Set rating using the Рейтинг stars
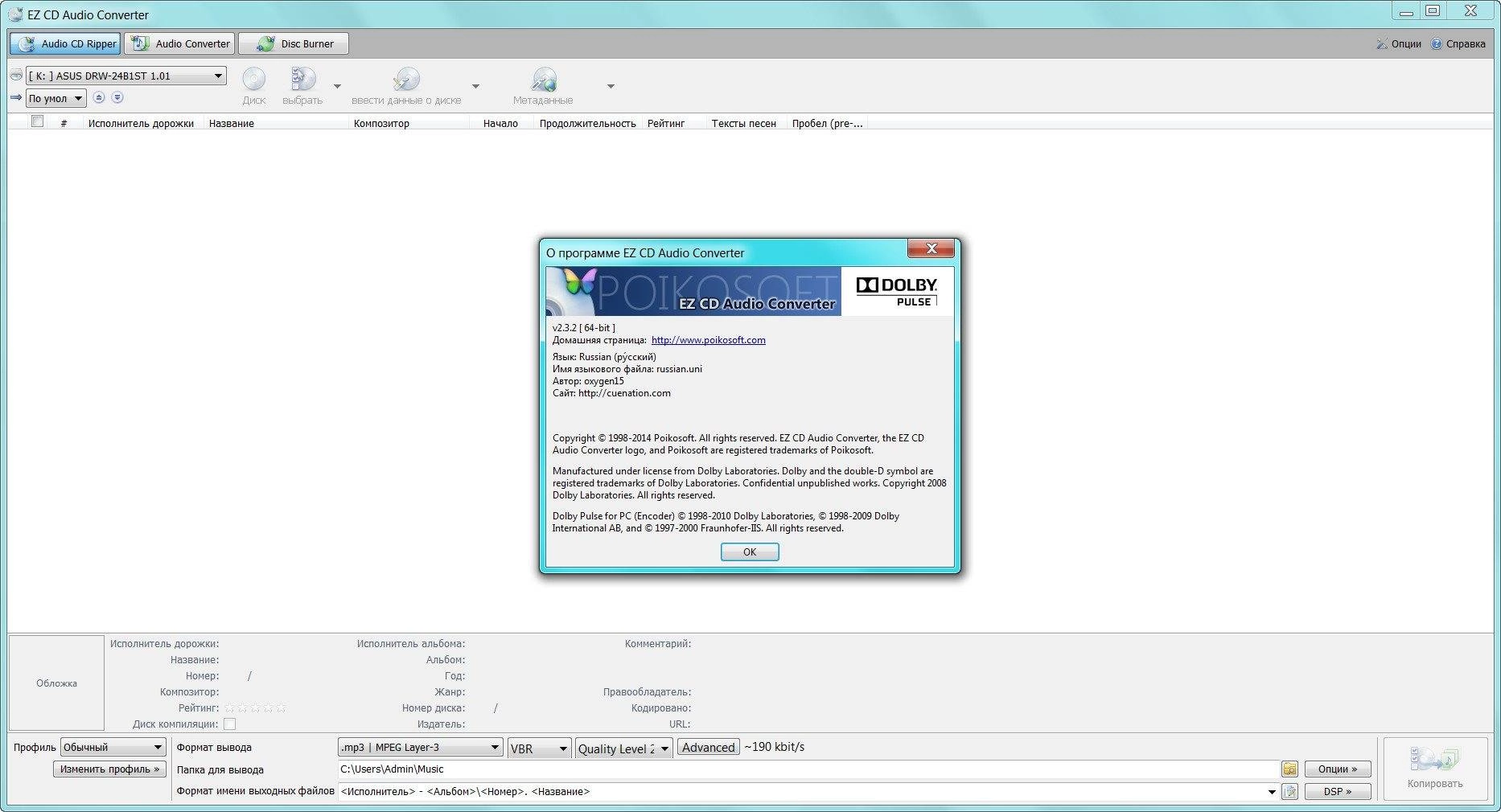 (x=255, y=708)
